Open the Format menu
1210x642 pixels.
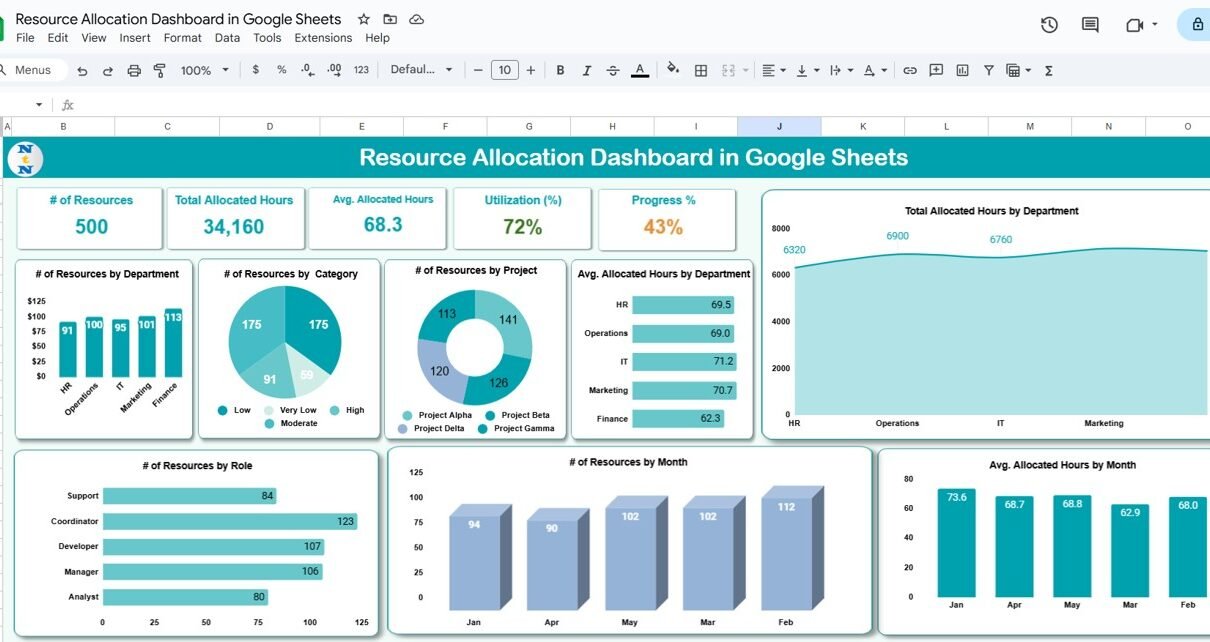click(x=183, y=38)
